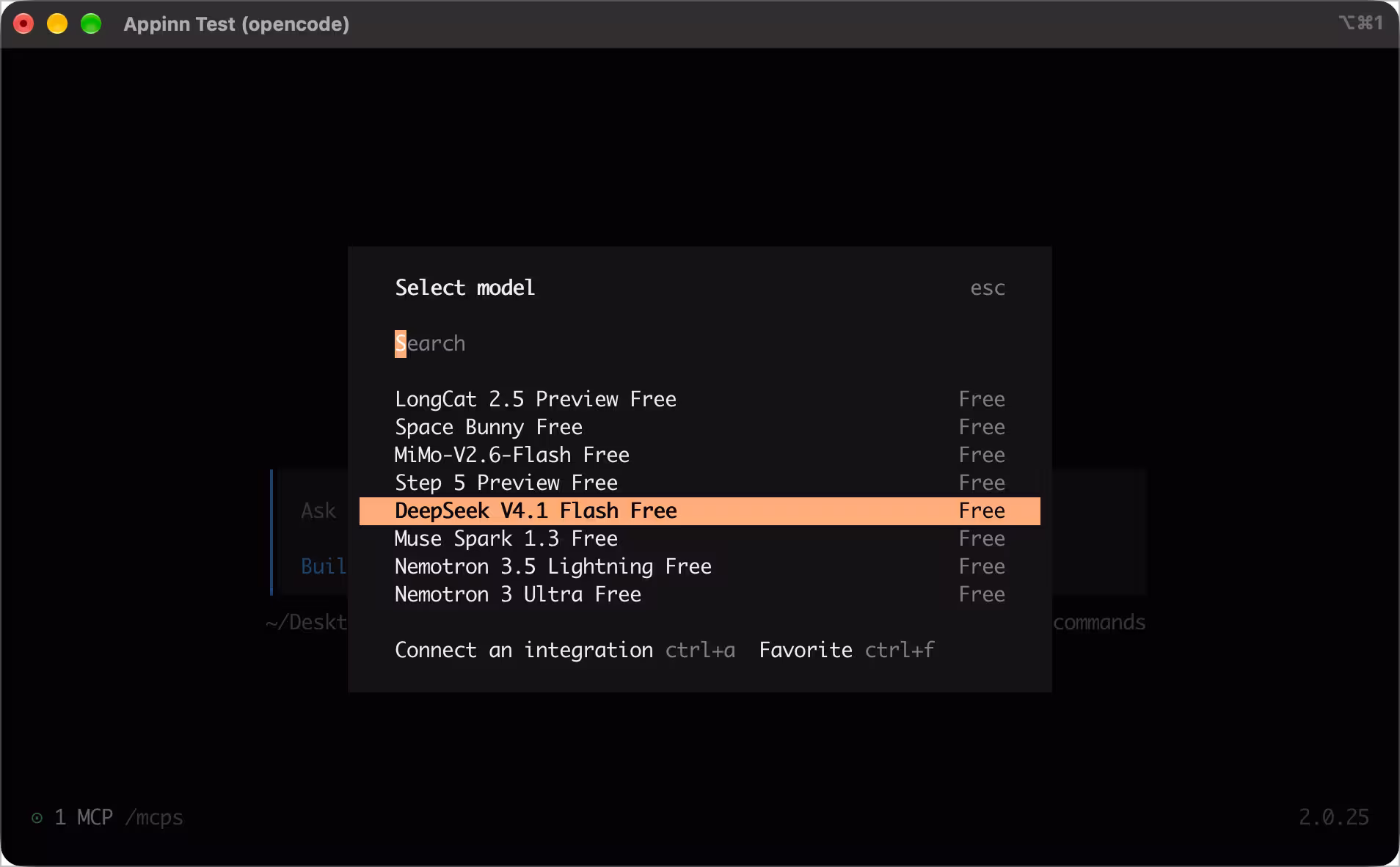Viewport: 1400px width, 867px height.
Task: Minimize window using yellow button
Action: (x=57, y=24)
